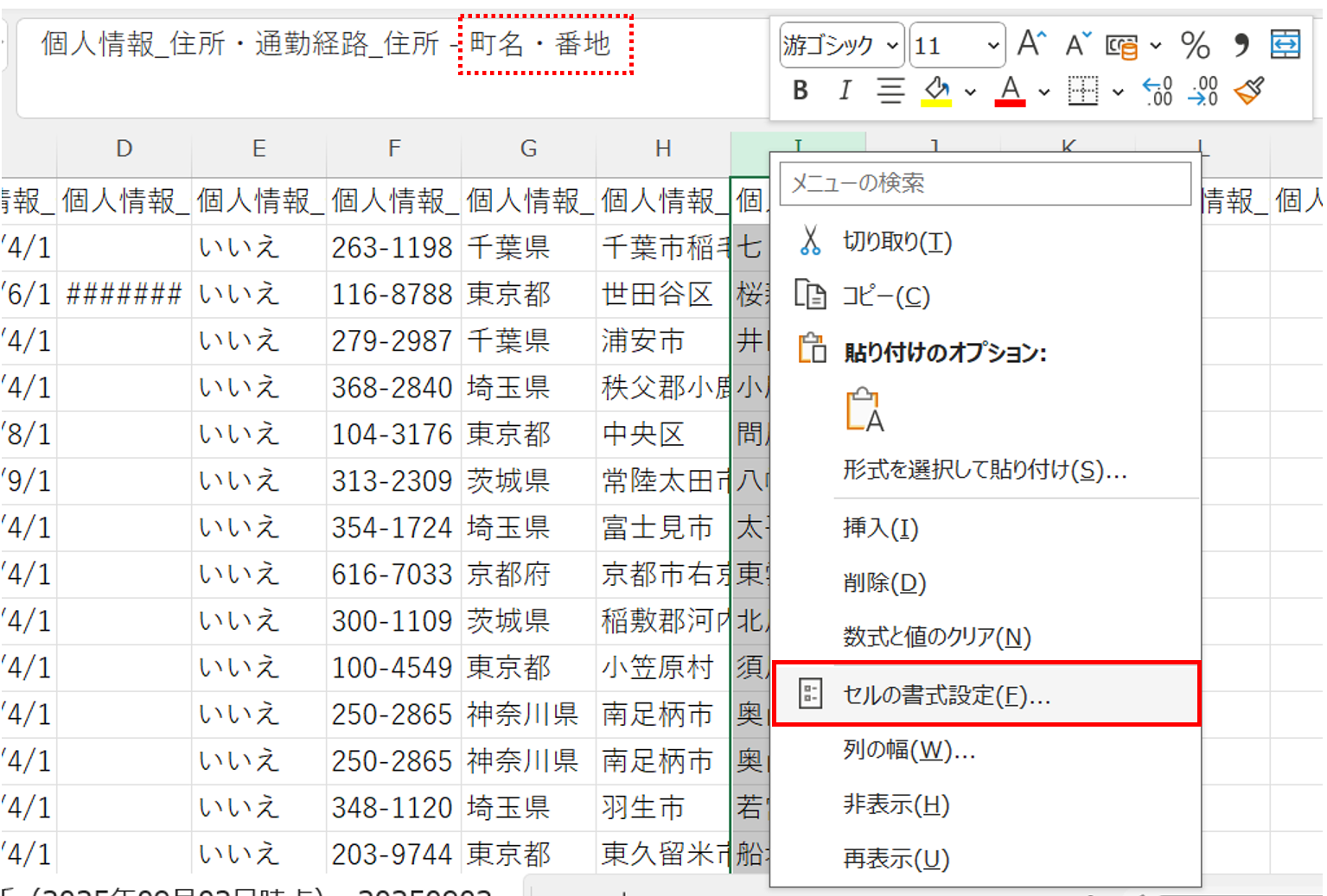Center align the cell text
This screenshot has width=1327, height=896.
(x=890, y=91)
